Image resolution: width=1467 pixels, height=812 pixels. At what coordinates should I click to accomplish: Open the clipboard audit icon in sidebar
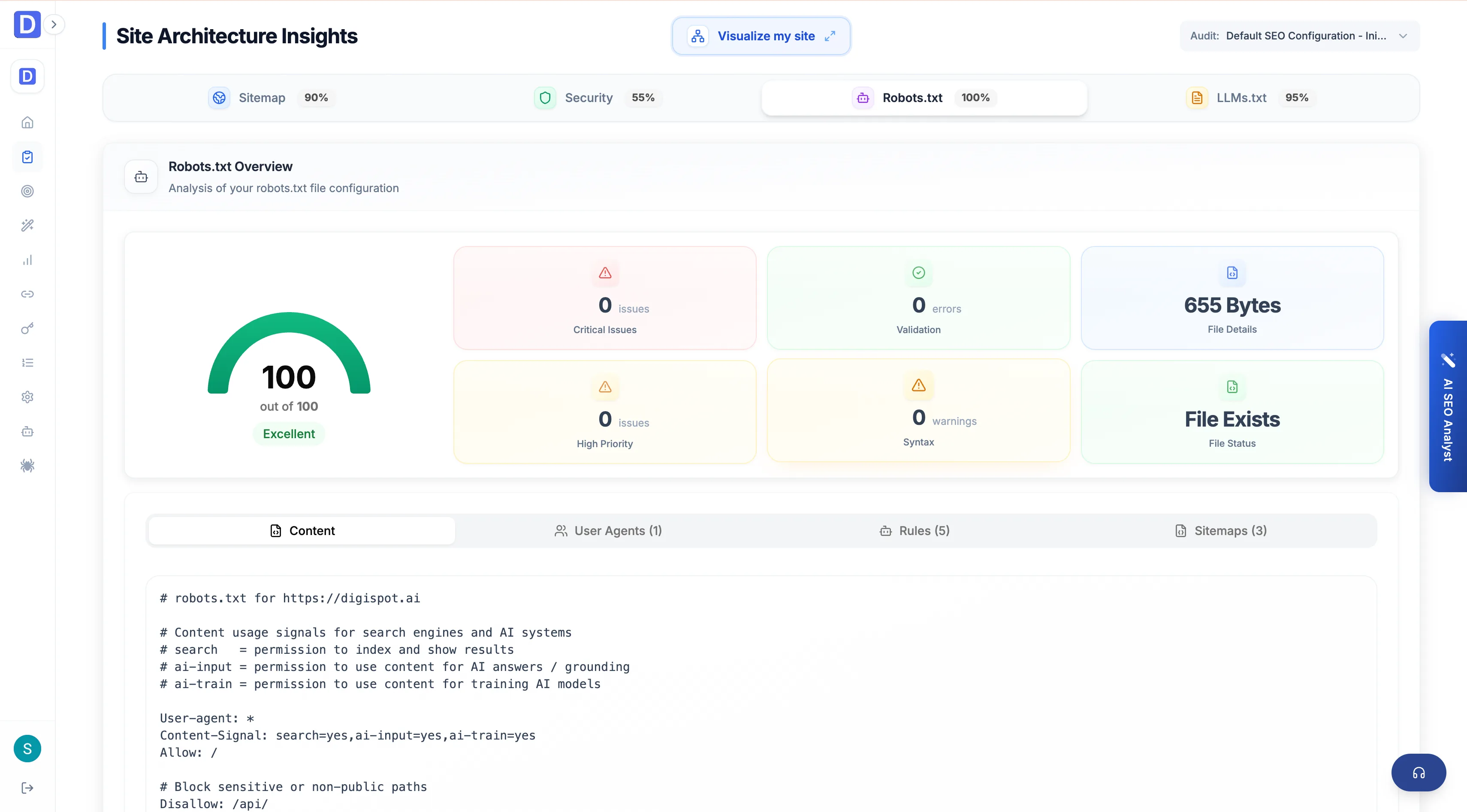[x=27, y=157]
